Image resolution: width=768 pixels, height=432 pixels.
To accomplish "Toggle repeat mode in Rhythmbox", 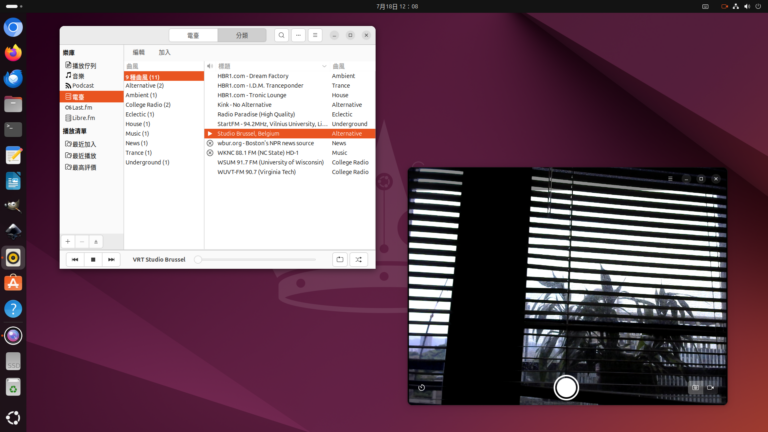I will (x=340, y=260).
